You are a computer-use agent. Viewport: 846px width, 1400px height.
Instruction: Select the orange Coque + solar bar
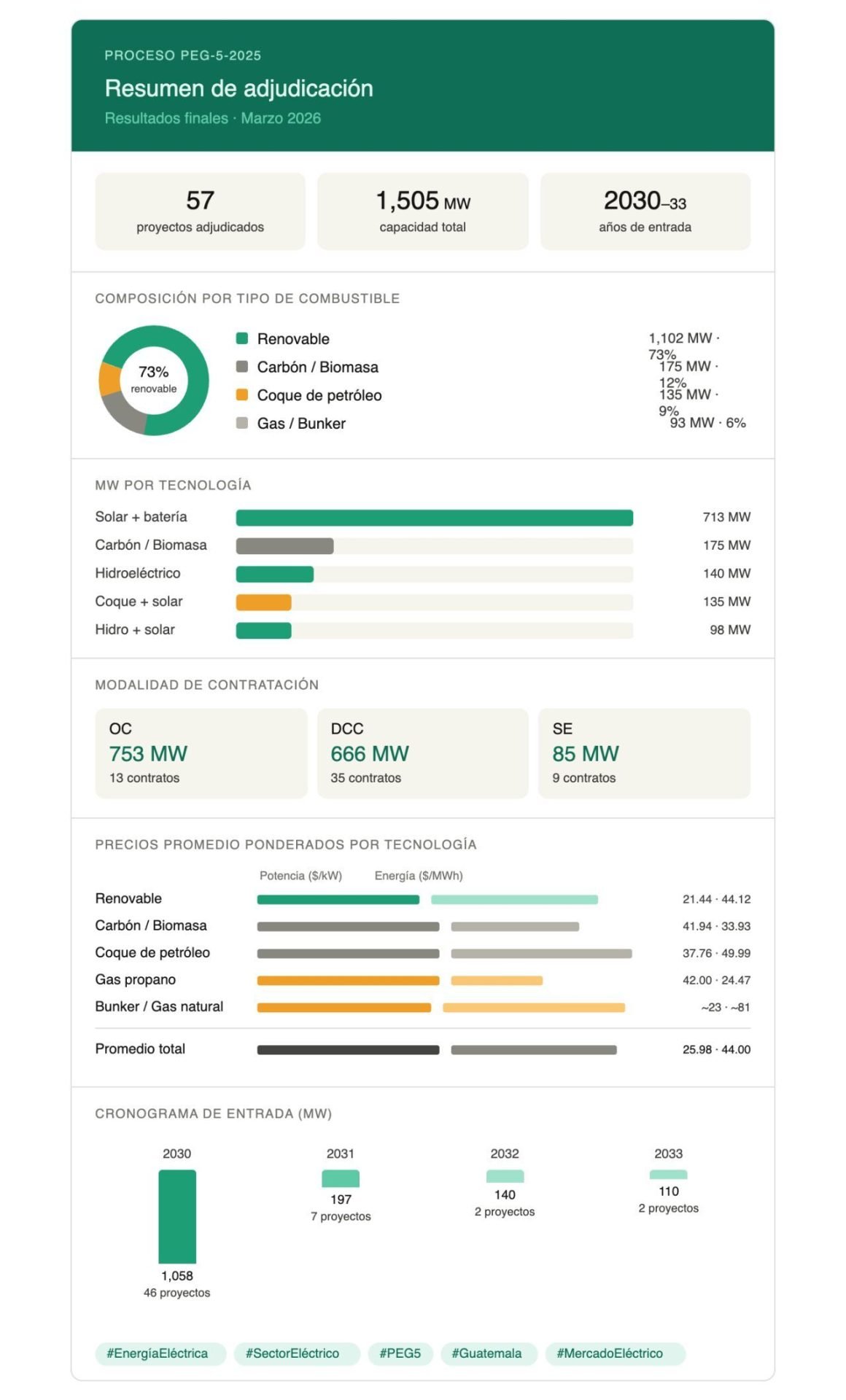[263, 602]
